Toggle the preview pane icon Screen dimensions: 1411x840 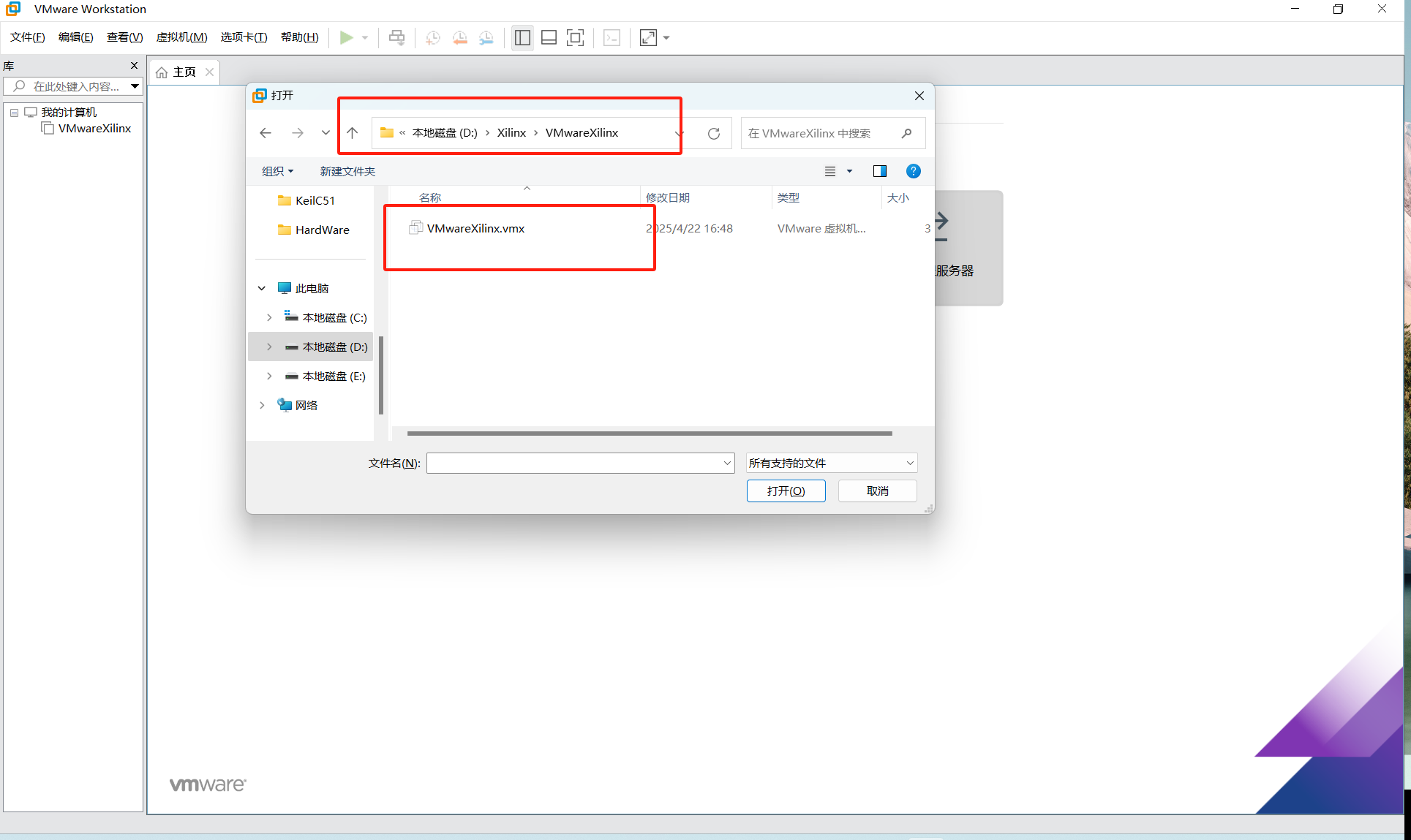click(880, 171)
